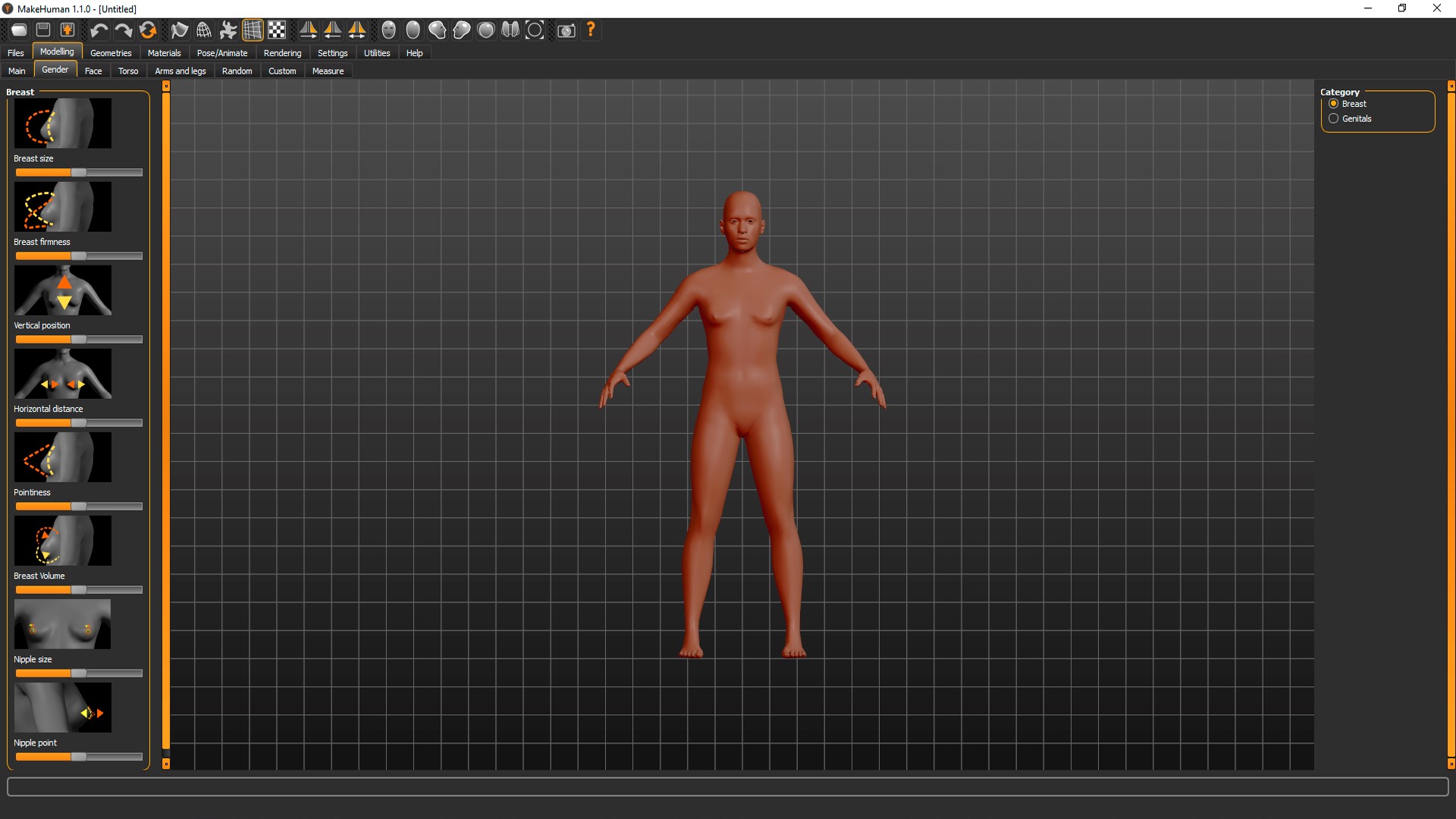
Task: Undo the last change
Action: click(99, 30)
